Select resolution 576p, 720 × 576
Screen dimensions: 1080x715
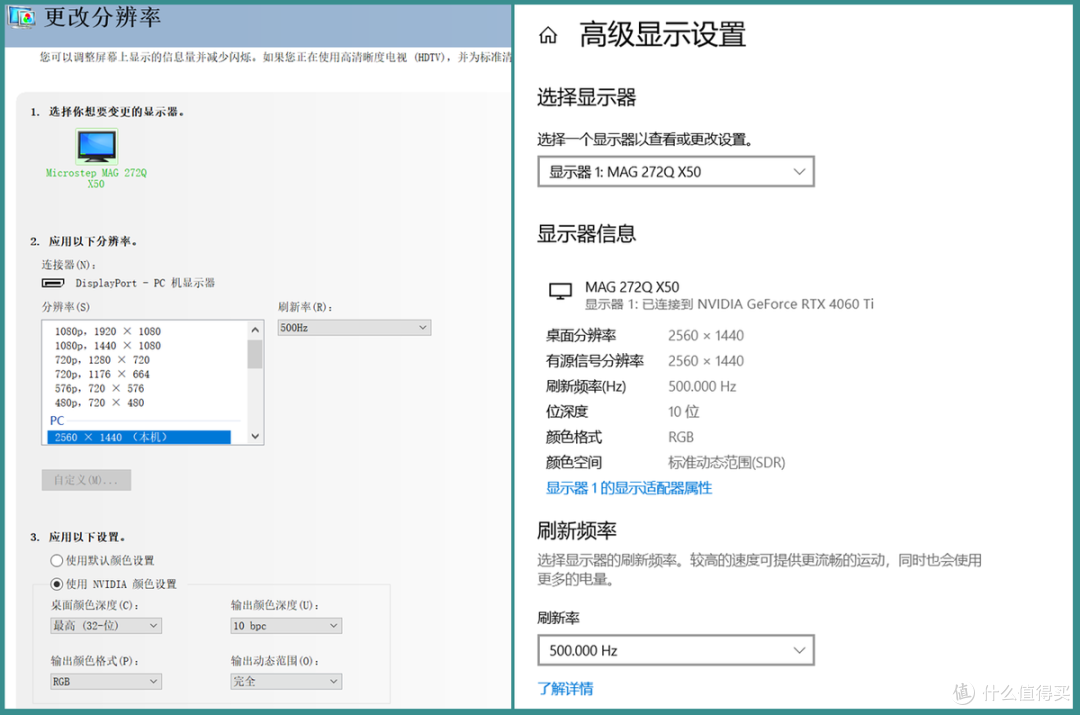click(99, 388)
